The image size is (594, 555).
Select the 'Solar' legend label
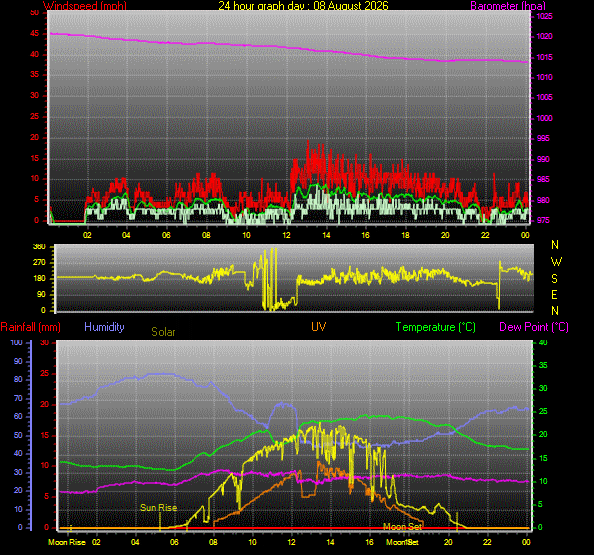pos(163,332)
